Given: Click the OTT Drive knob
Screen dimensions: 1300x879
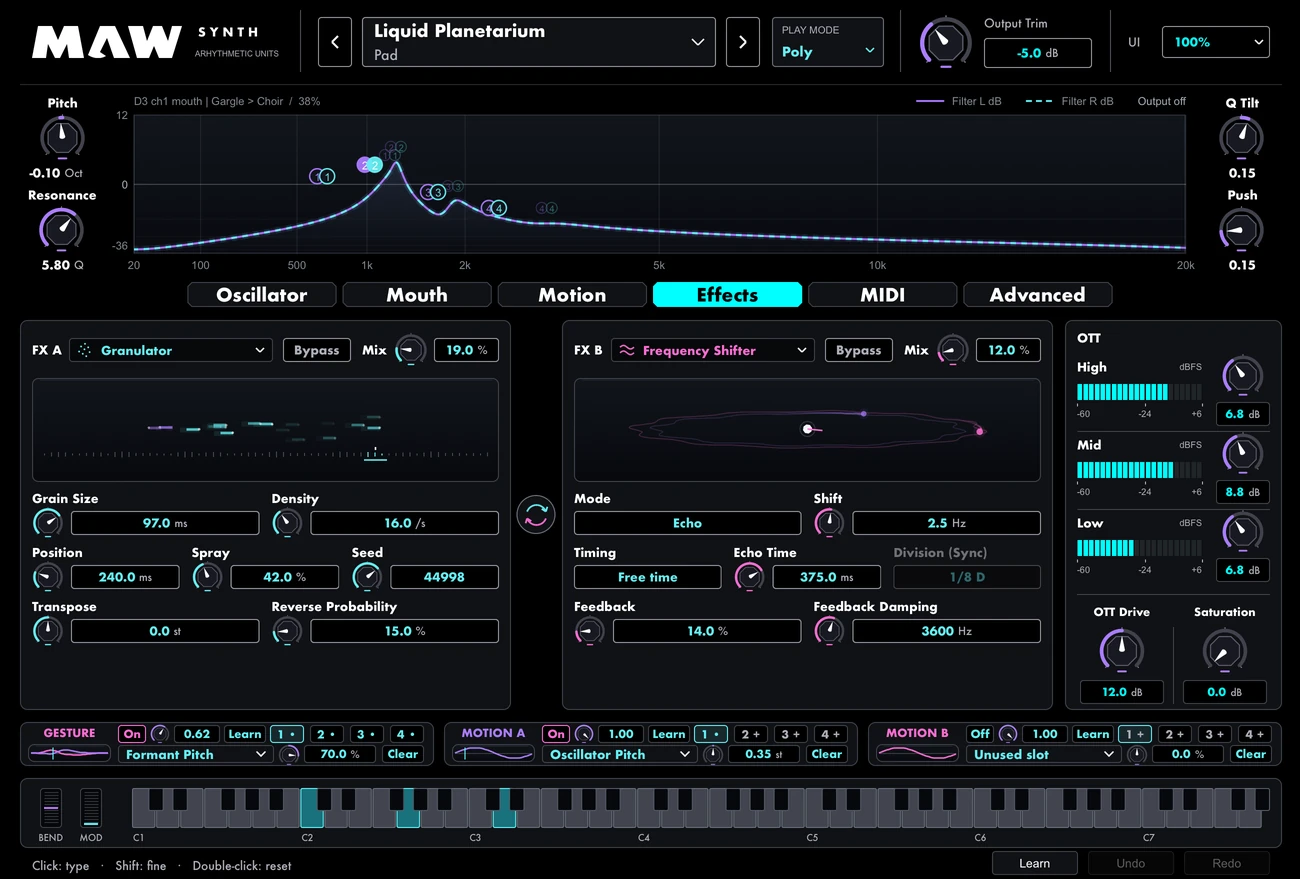Looking at the screenshot, I should pos(1121,650).
